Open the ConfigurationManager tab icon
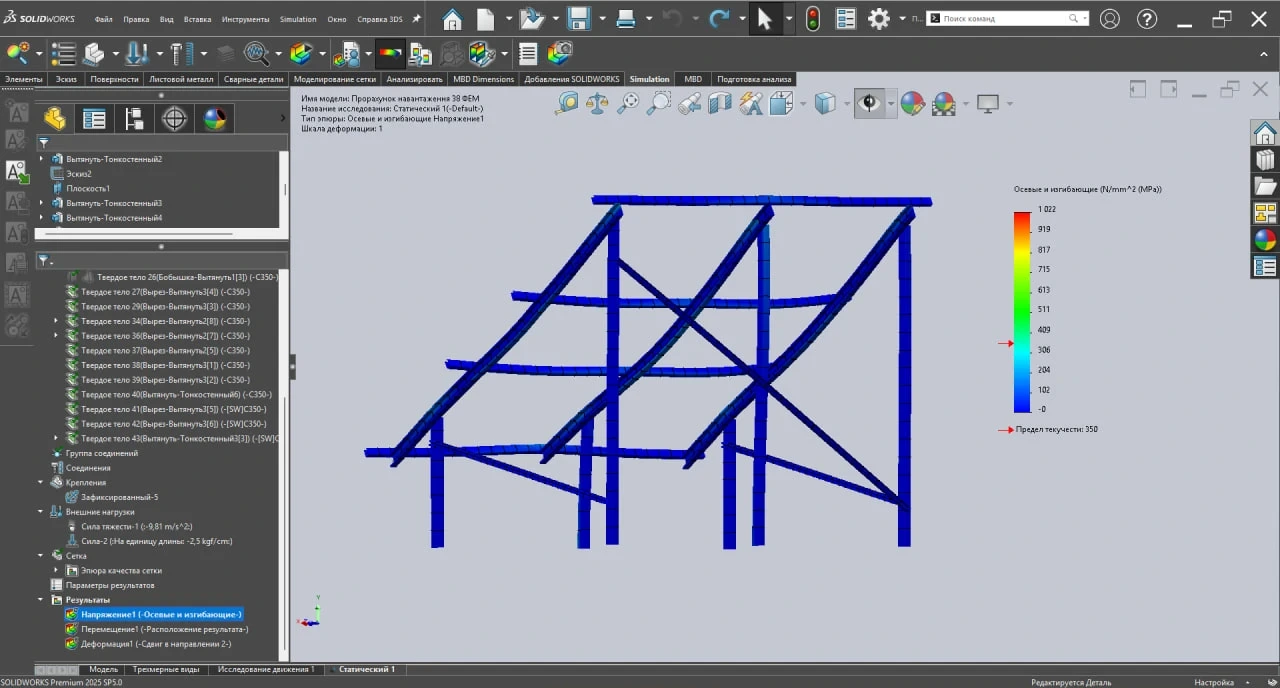This screenshot has width=1280, height=688. tap(135, 119)
